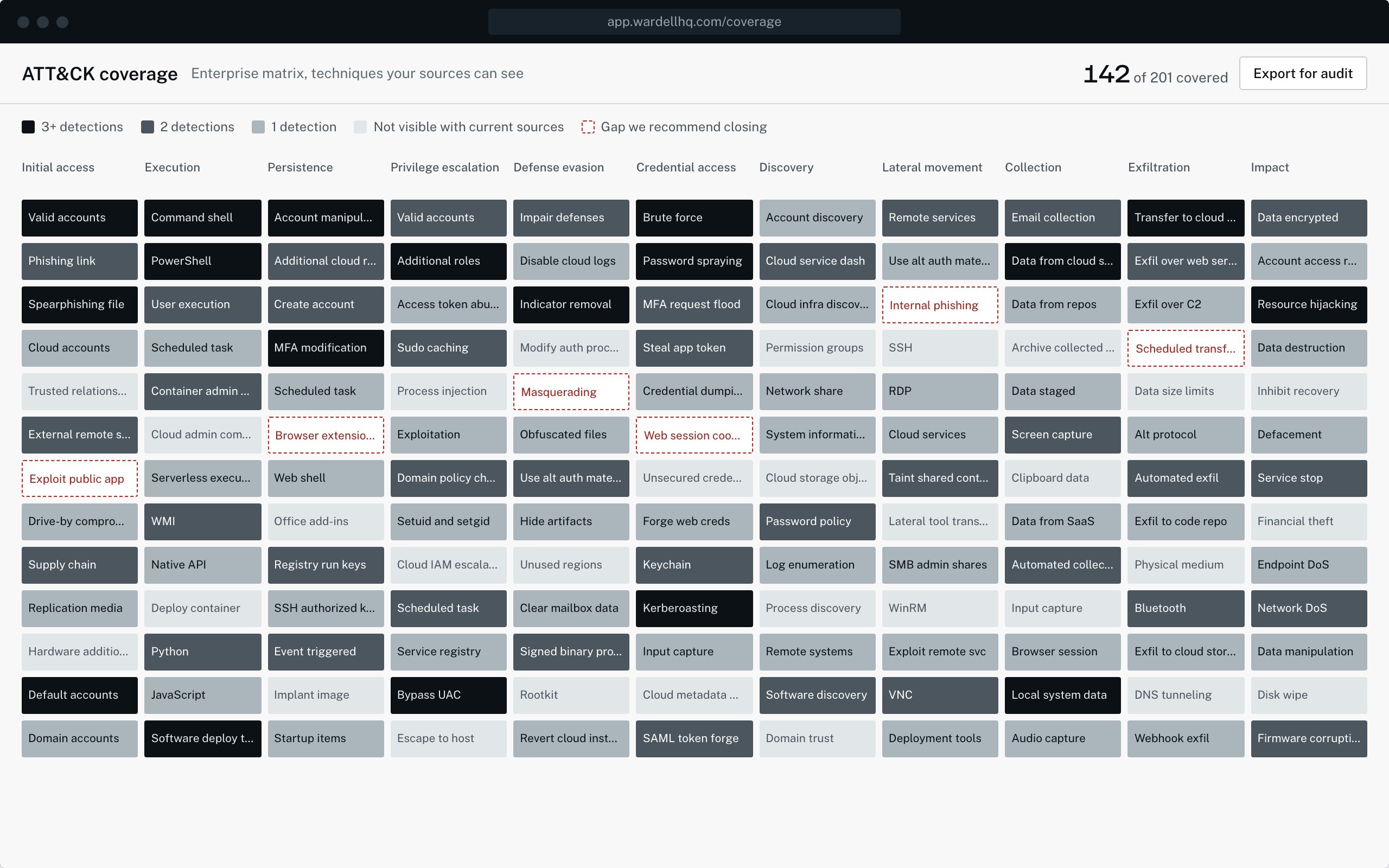Click the 1 detection legend swatch
This screenshot has width=1389, height=868.
(258, 127)
